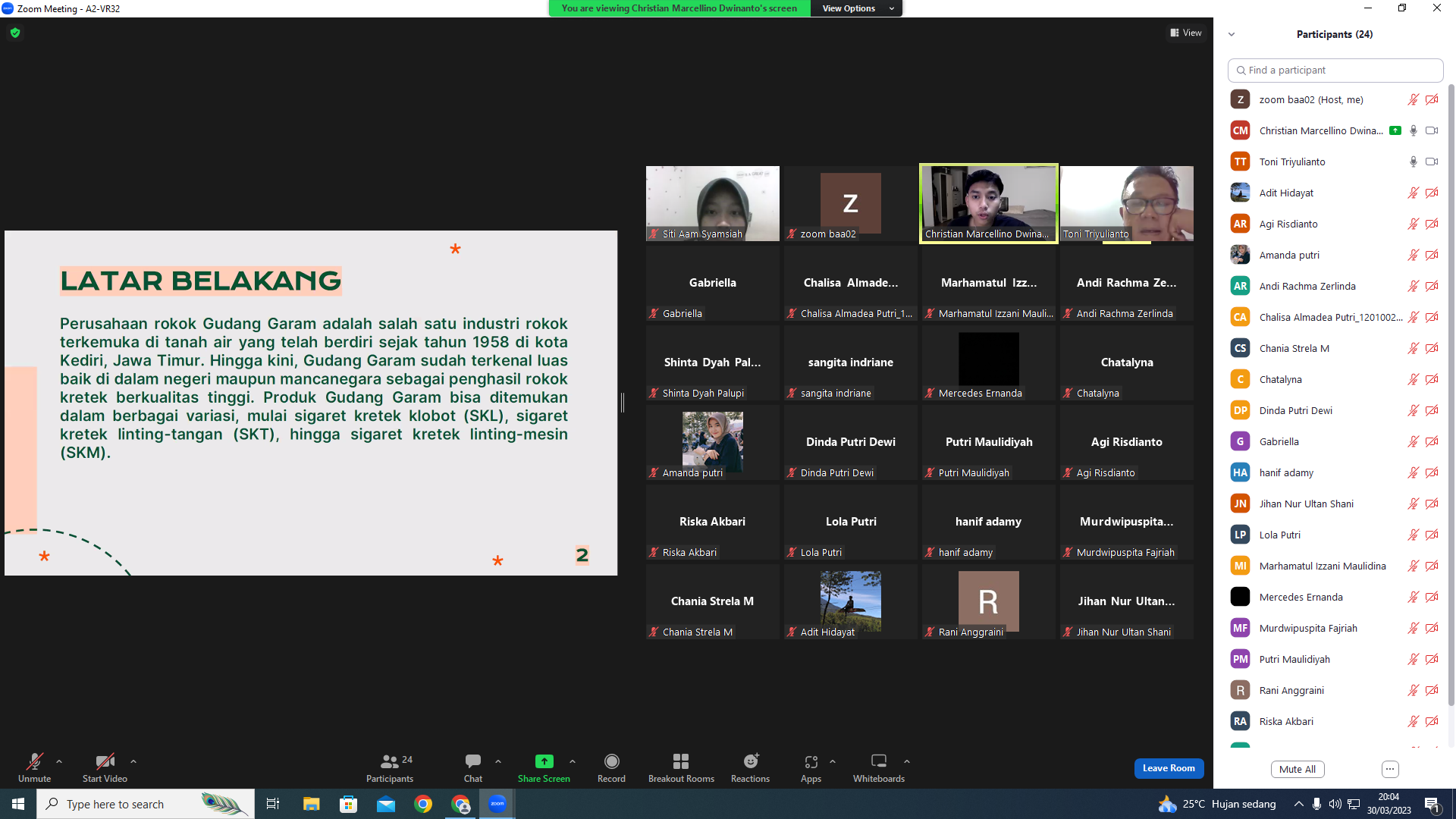Click the participants list scrollbar
The width and height of the screenshot is (1456, 819).
pyautogui.click(x=1451, y=394)
